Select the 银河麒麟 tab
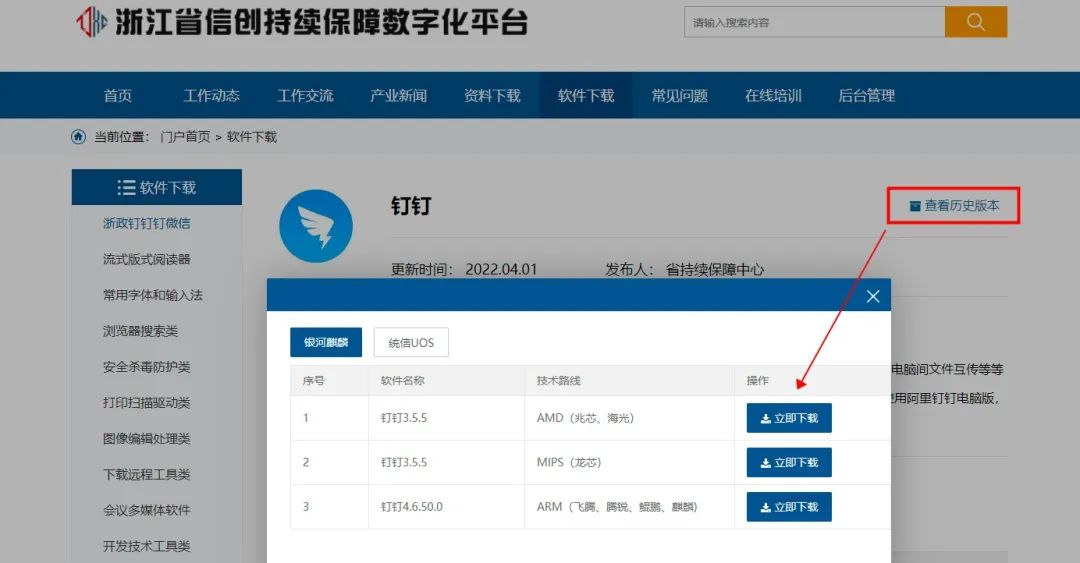This screenshot has width=1080, height=563. pos(326,342)
